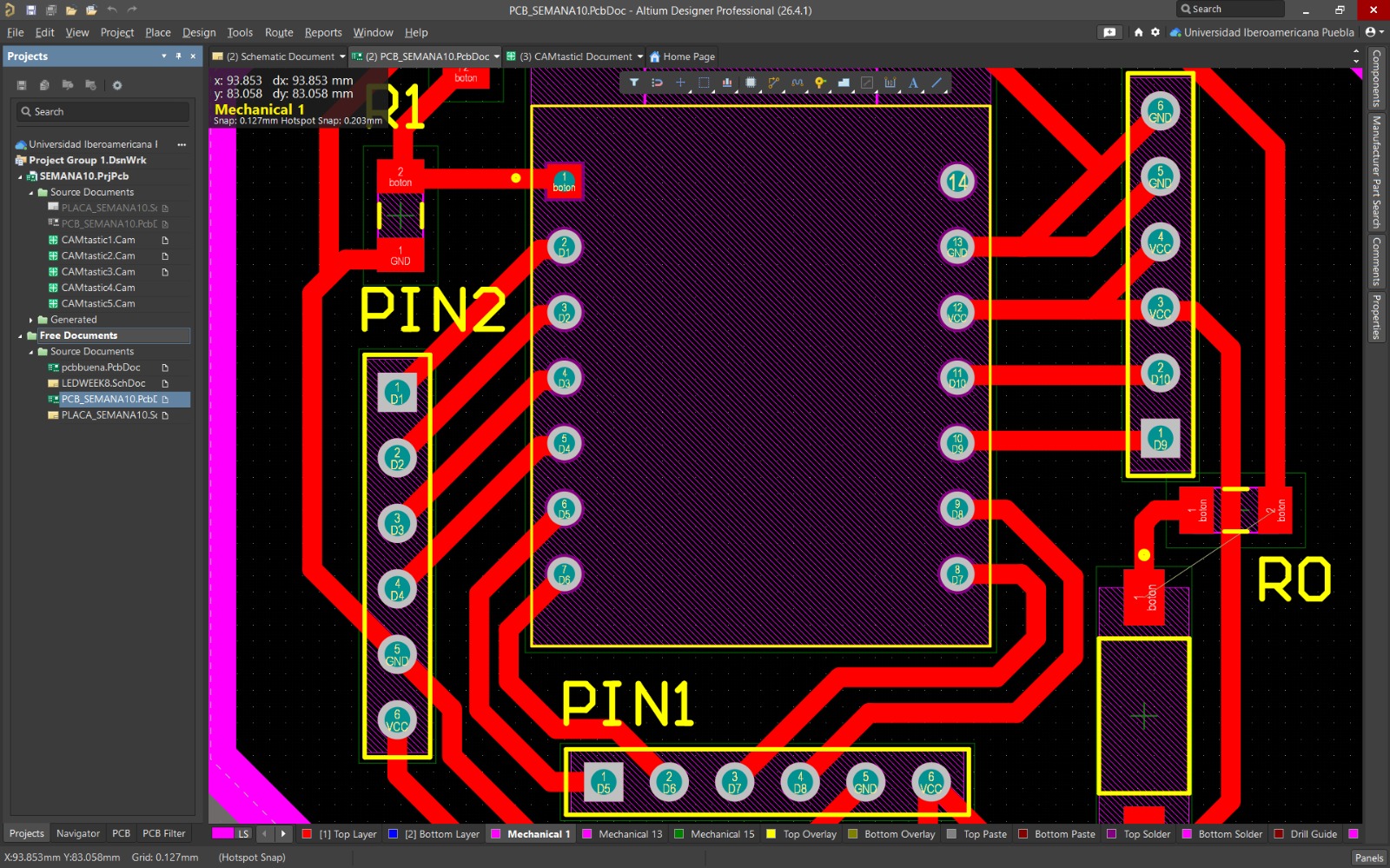Image resolution: width=1390 pixels, height=868 pixels.
Task: Pin the Projects panel
Action: pyautogui.click(x=179, y=56)
